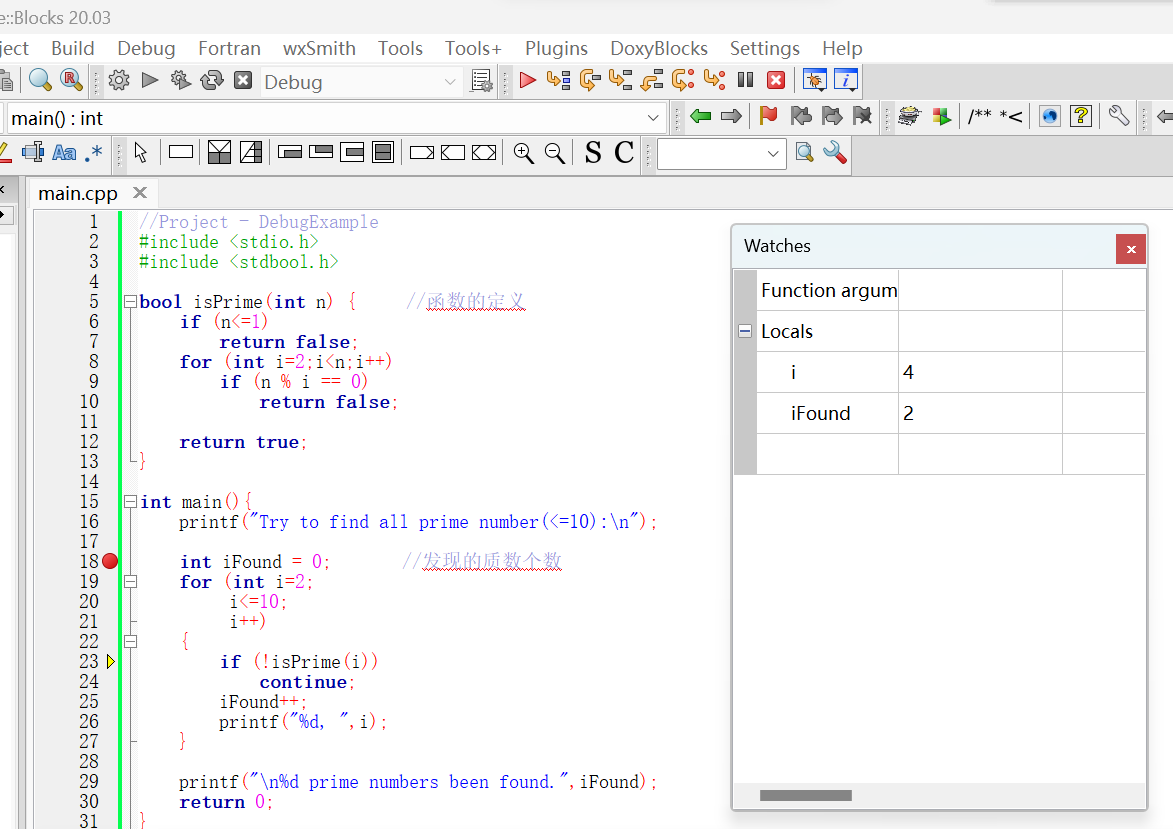Click the Next instruction debugger icon
Image resolution: width=1173 pixels, height=829 pixels.
click(x=683, y=80)
